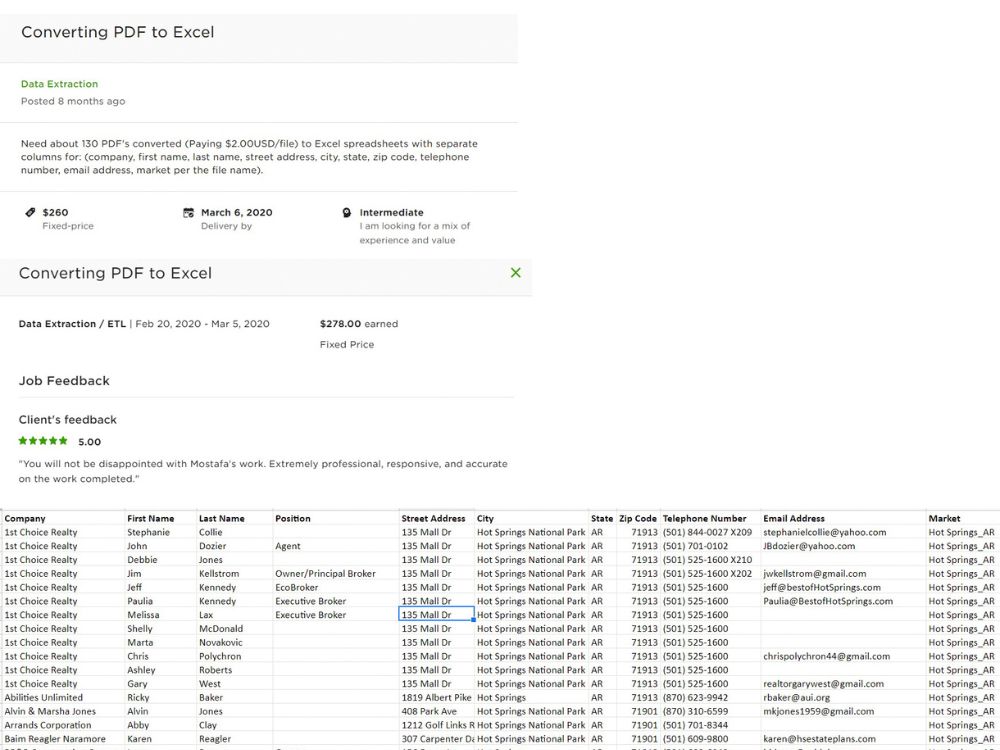Click the phone number (870) 310-6599
The image size is (1000, 750).
695,711
